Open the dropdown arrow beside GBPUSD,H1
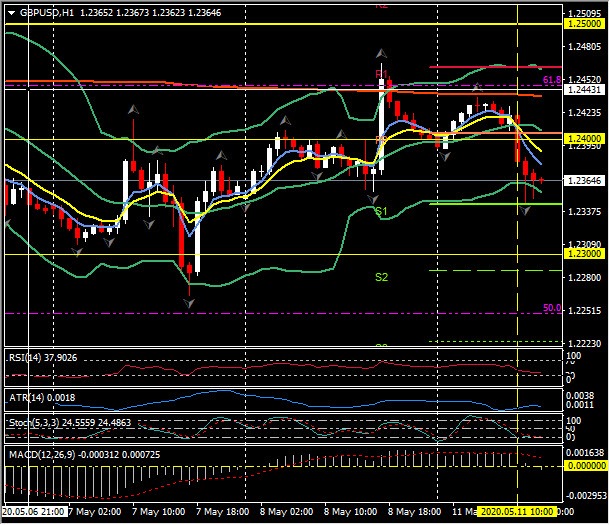The height and width of the screenshot is (525, 610). (10, 14)
